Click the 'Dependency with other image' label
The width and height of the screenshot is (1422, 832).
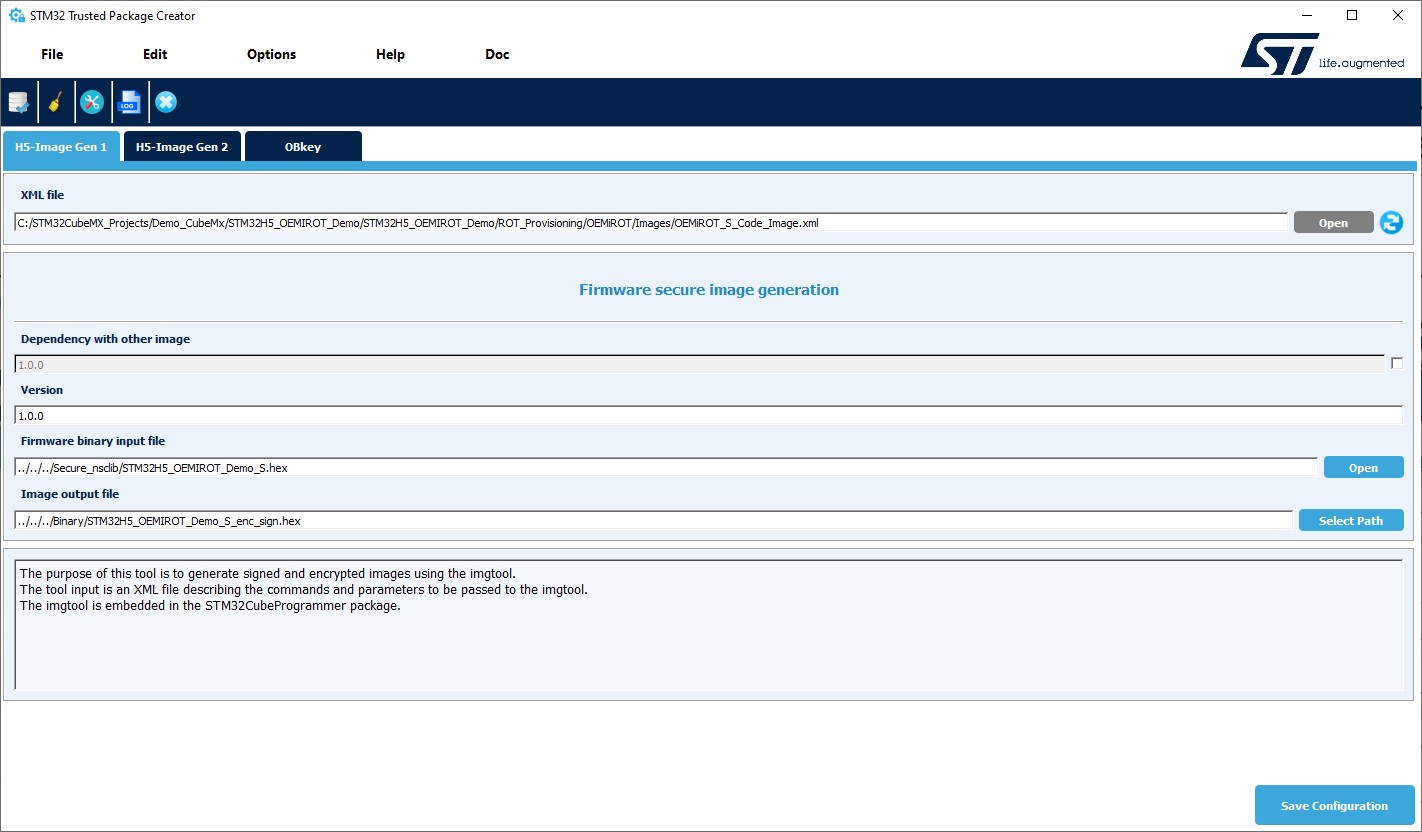click(105, 339)
